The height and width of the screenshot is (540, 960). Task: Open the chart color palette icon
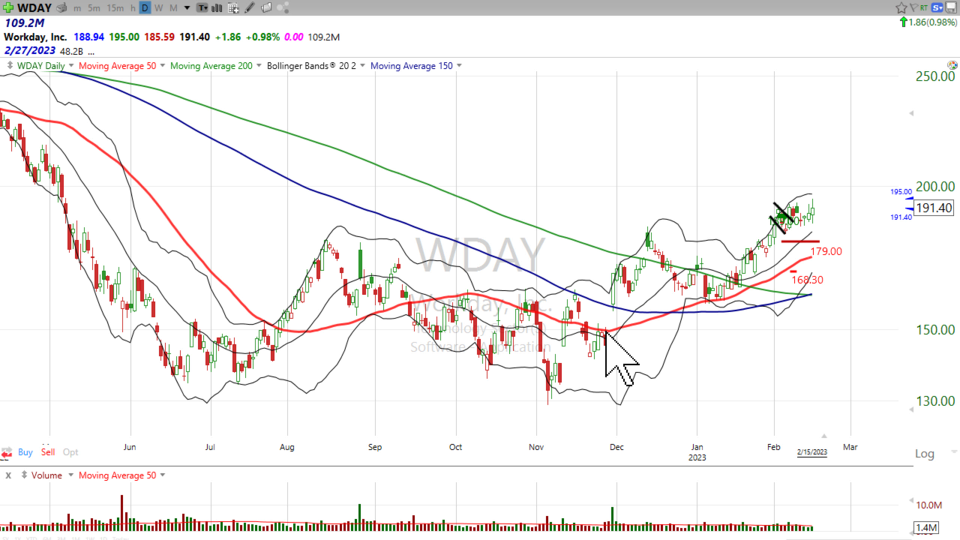(284, 8)
